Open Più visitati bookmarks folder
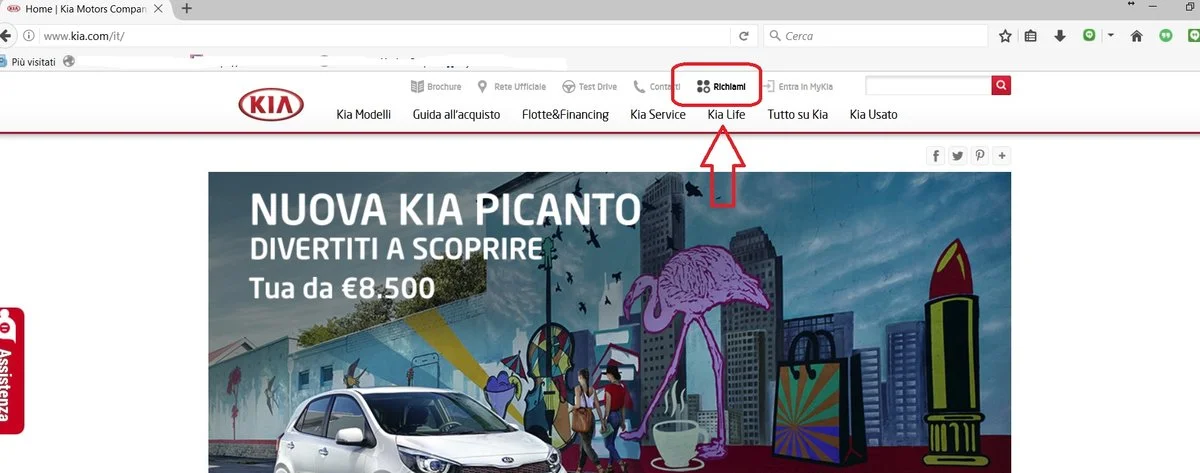The height and width of the screenshot is (473, 1200). pos(29,61)
